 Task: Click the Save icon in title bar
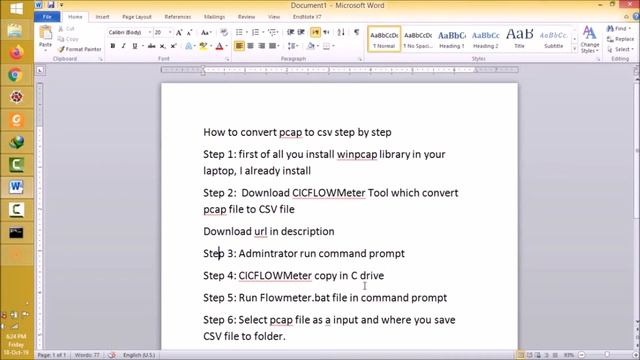click(51, 5)
